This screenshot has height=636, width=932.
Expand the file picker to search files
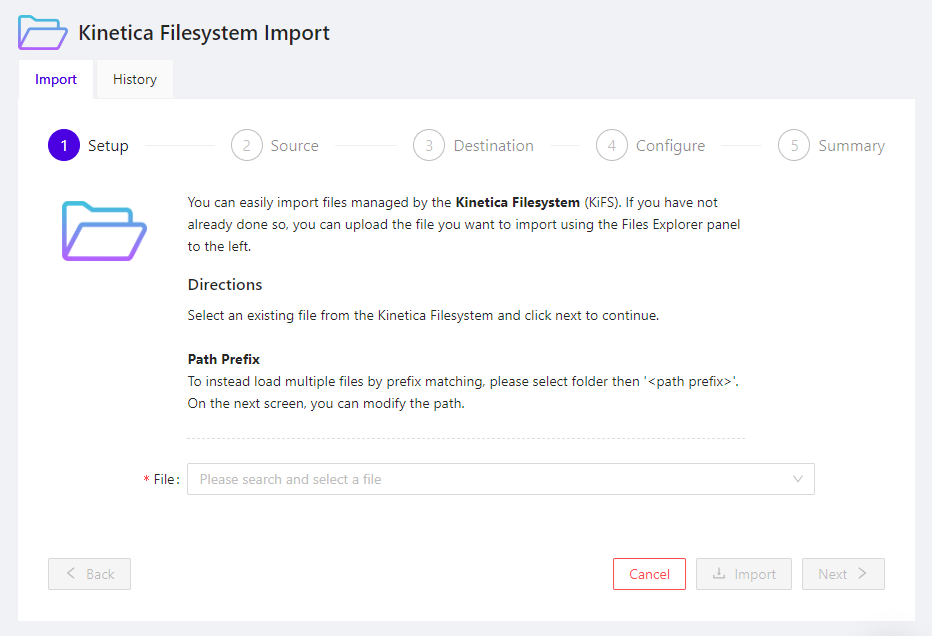pyautogui.click(x=500, y=479)
